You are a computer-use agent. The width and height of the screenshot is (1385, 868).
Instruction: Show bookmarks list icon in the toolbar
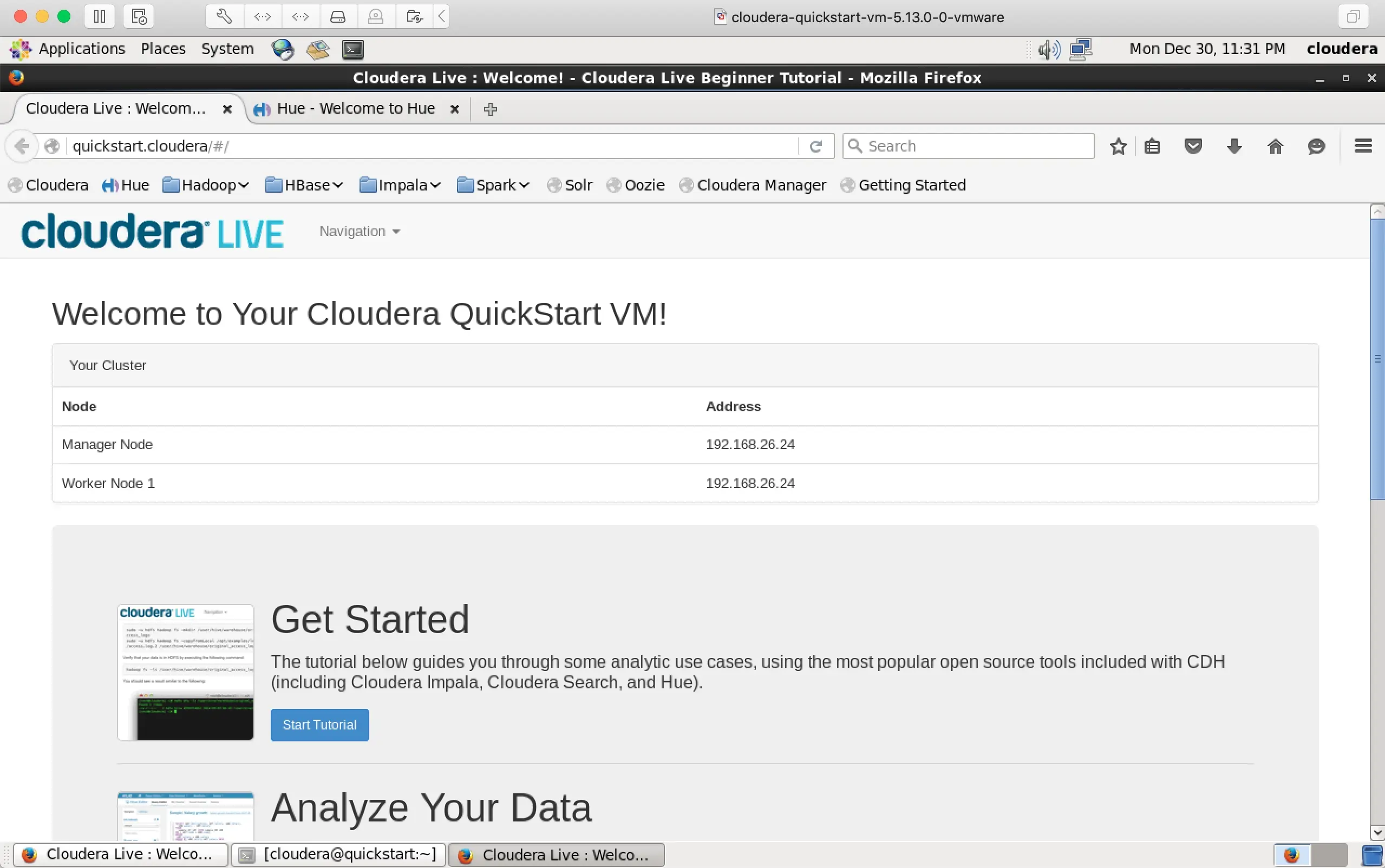[1152, 147]
